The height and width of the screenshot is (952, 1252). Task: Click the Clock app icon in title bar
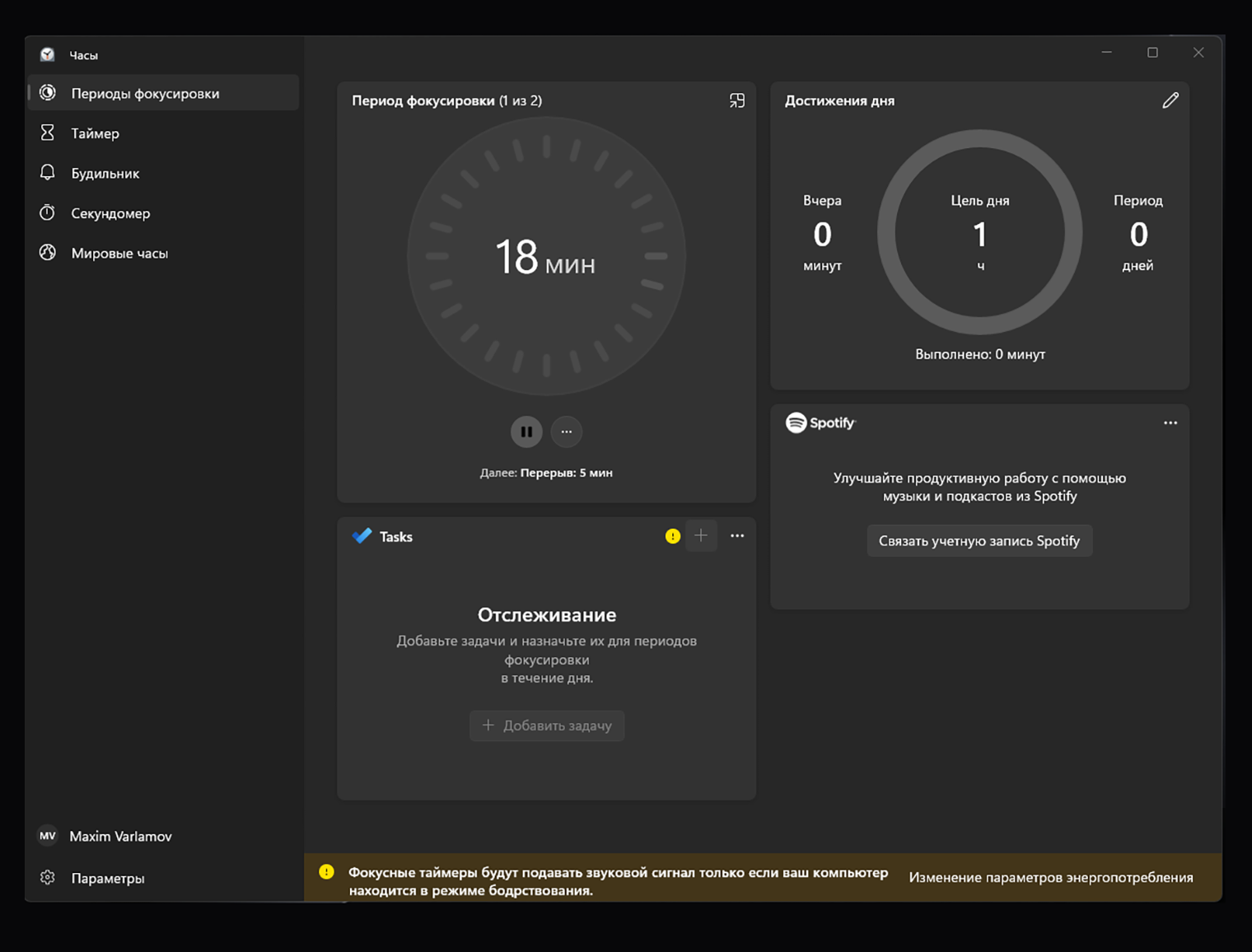pyautogui.click(x=48, y=54)
